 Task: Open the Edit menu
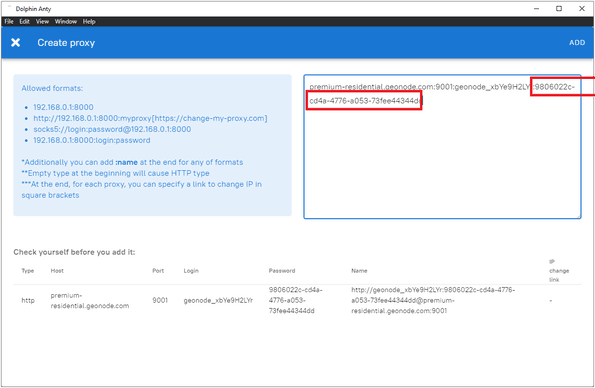pyautogui.click(x=25, y=22)
